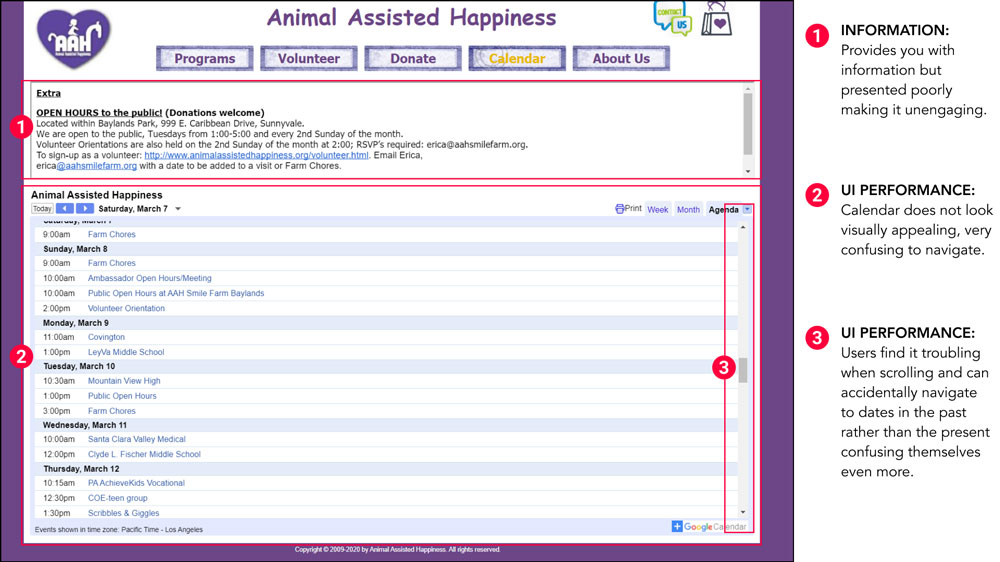The width and height of the screenshot is (1000, 562).
Task: Open the COE-teen group event
Action: 118,498
